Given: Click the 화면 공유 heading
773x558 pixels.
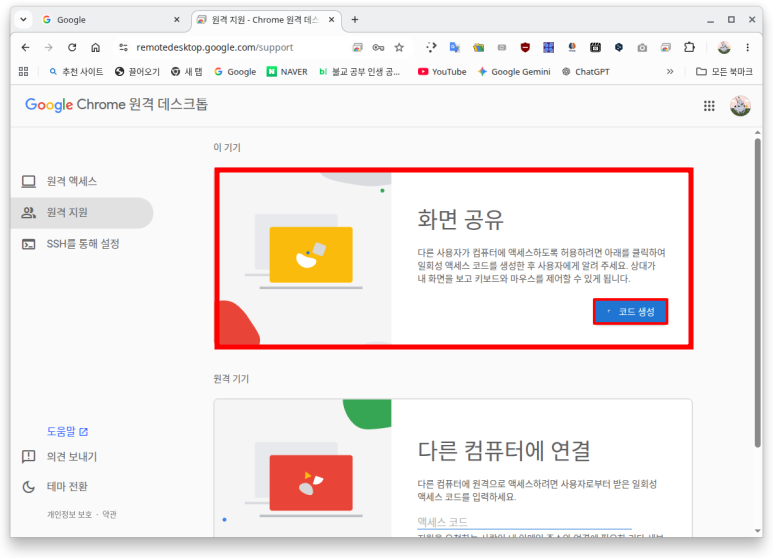Looking at the screenshot, I should point(460,219).
